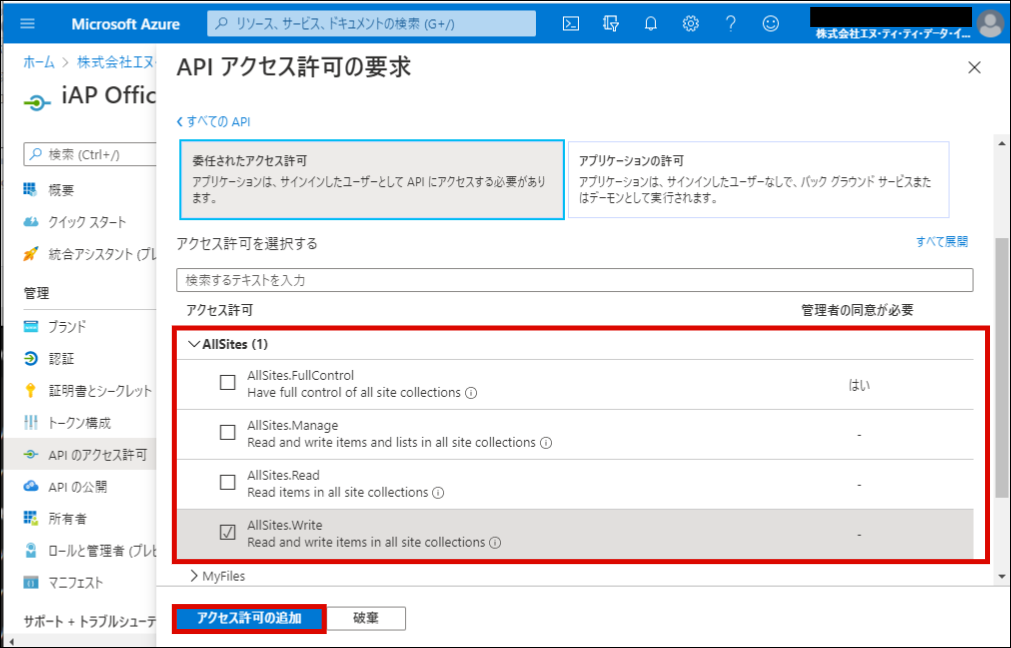Open the notifications bell
The image size is (1011, 648).
point(651,24)
